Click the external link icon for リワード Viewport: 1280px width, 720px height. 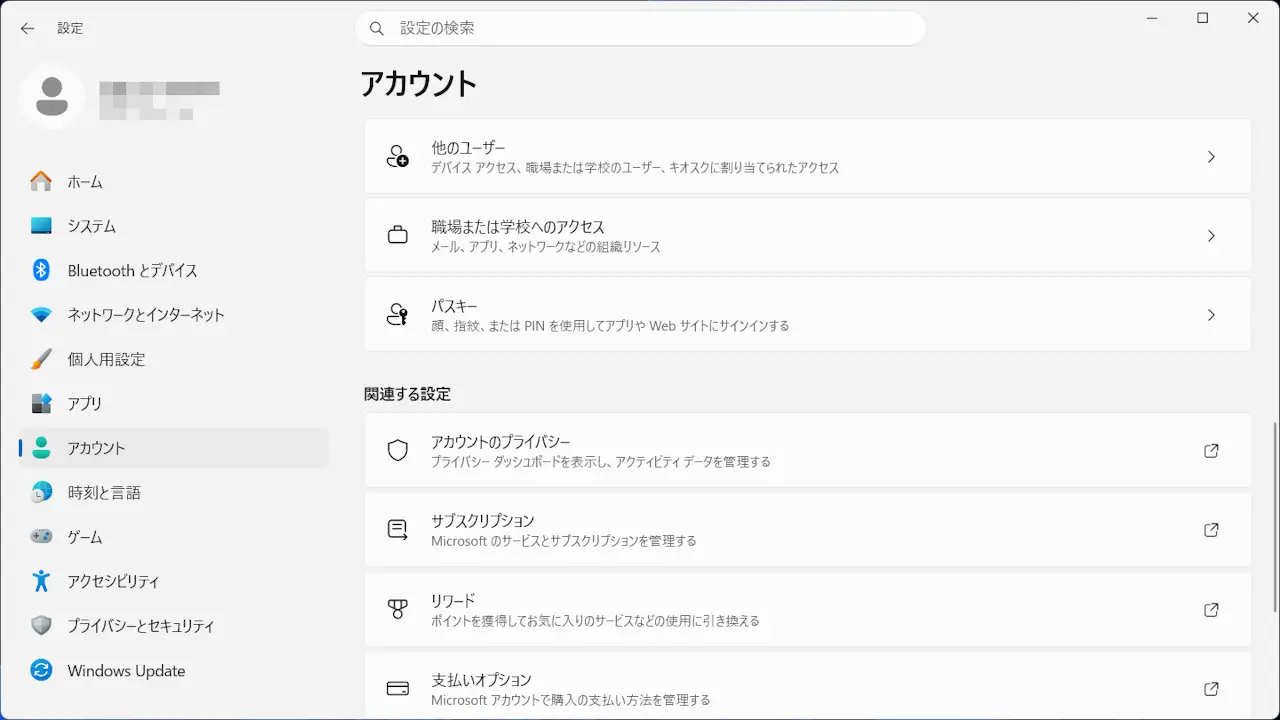1211,610
